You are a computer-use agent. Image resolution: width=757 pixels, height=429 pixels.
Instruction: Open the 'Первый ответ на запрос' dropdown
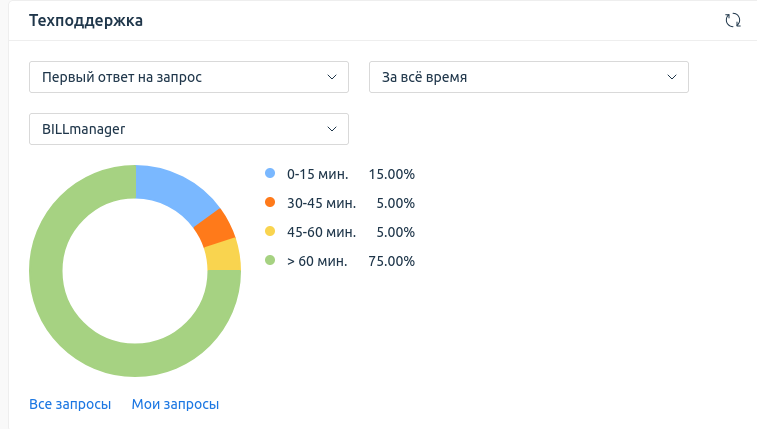pos(189,77)
